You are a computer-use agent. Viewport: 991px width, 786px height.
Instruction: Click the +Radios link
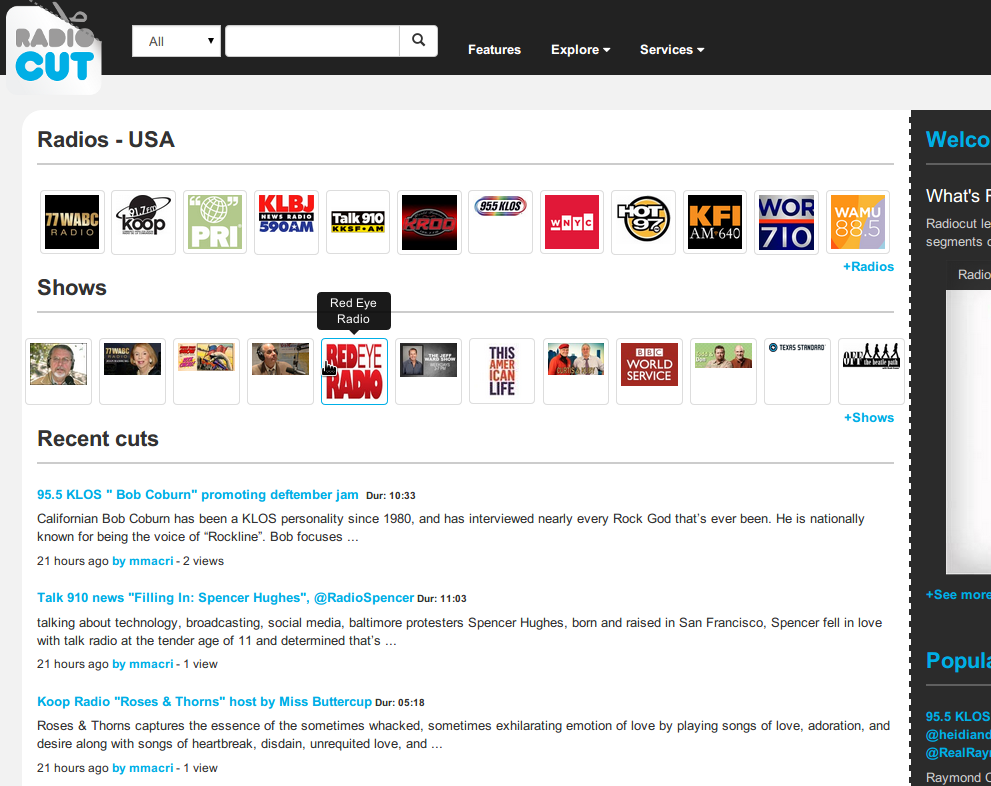point(868,267)
